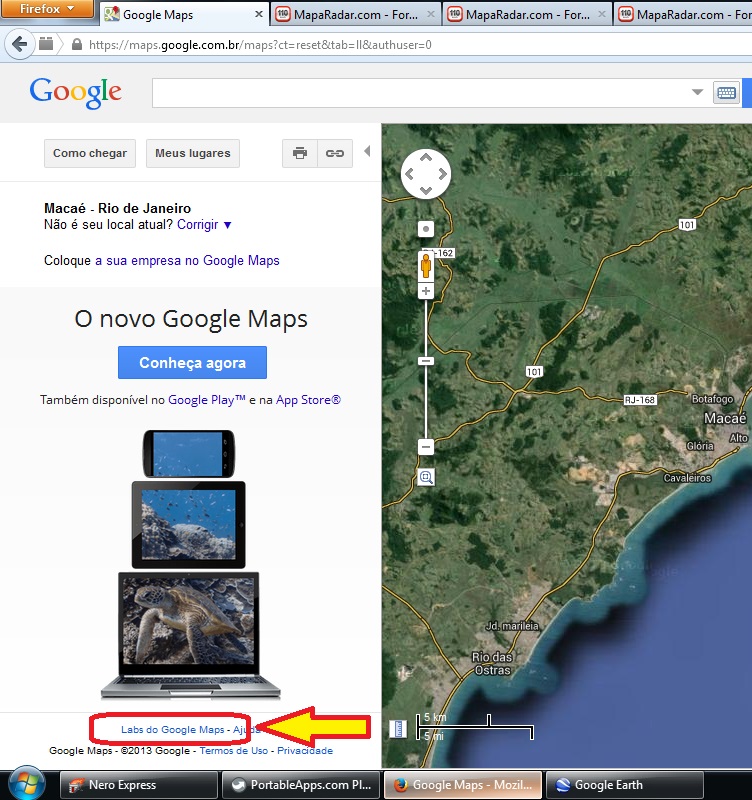The height and width of the screenshot is (800, 752).
Task: Open the Termos de Uso link
Action: tap(234, 751)
